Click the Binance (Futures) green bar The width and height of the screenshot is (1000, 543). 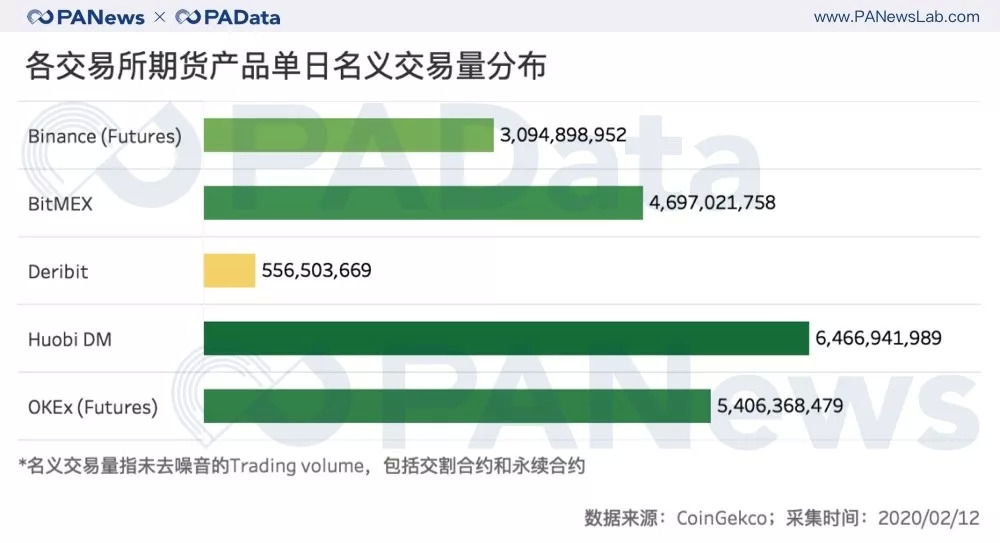pyautogui.click(x=348, y=135)
